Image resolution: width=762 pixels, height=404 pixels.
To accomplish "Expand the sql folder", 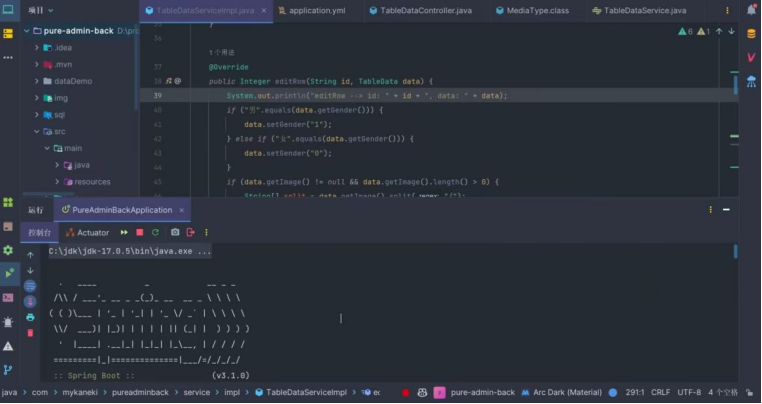I will pos(36,115).
